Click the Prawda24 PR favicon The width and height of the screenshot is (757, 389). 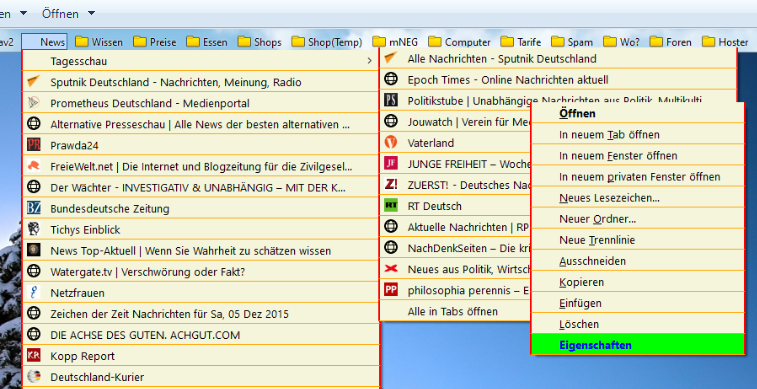coord(33,145)
